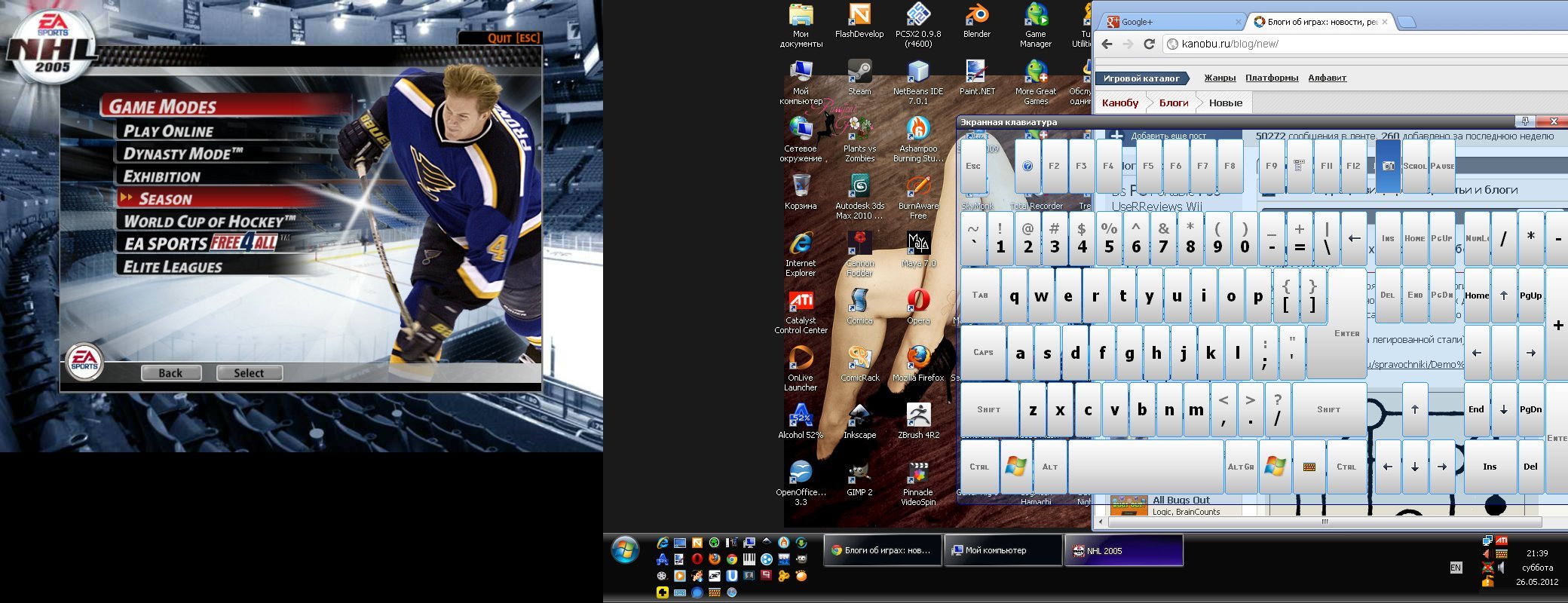1568x603 pixels.
Task: Click the Back button in NHL 2005
Action: (171, 372)
